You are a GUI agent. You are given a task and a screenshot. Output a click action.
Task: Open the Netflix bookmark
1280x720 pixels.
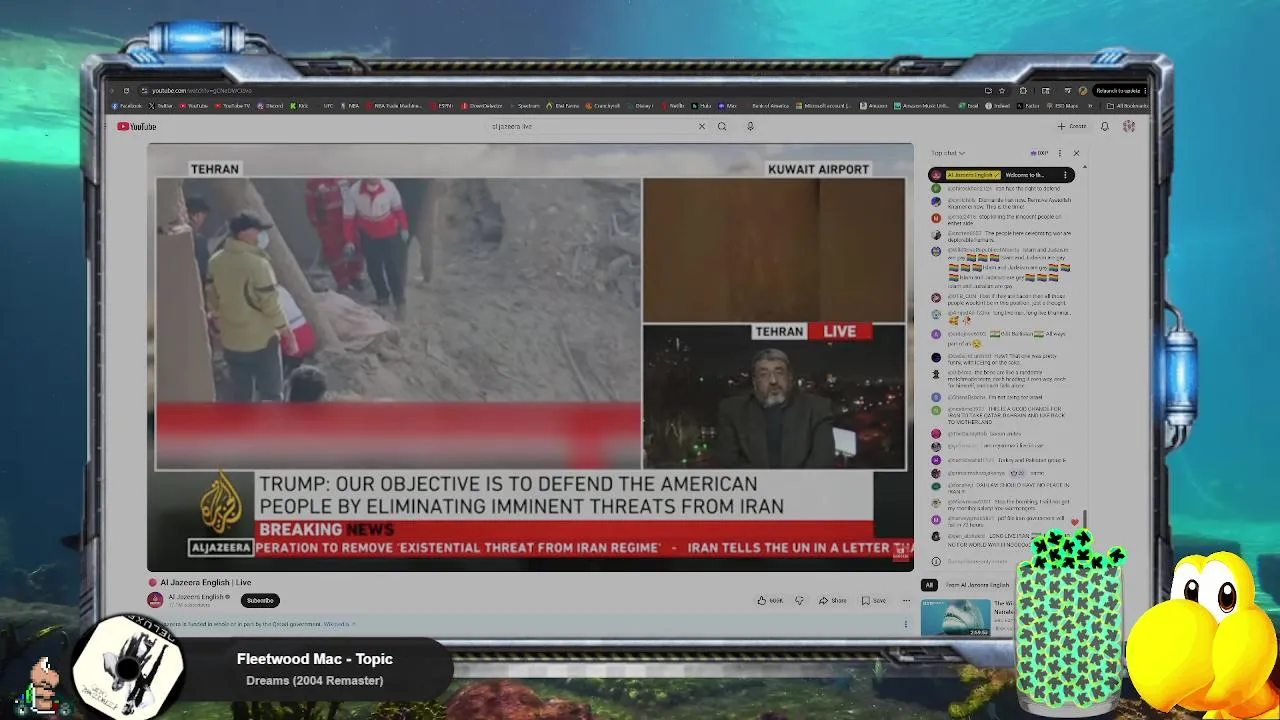(673, 106)
